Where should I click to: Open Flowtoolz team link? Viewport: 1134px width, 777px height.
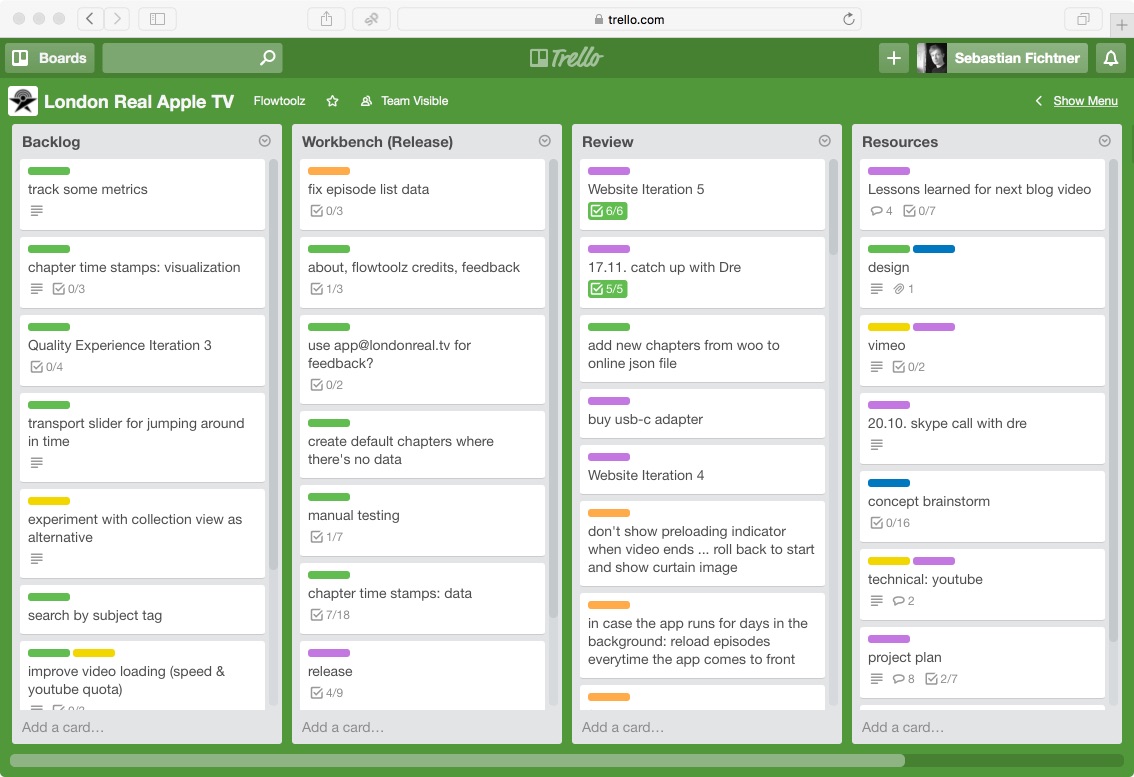(279, 101)
